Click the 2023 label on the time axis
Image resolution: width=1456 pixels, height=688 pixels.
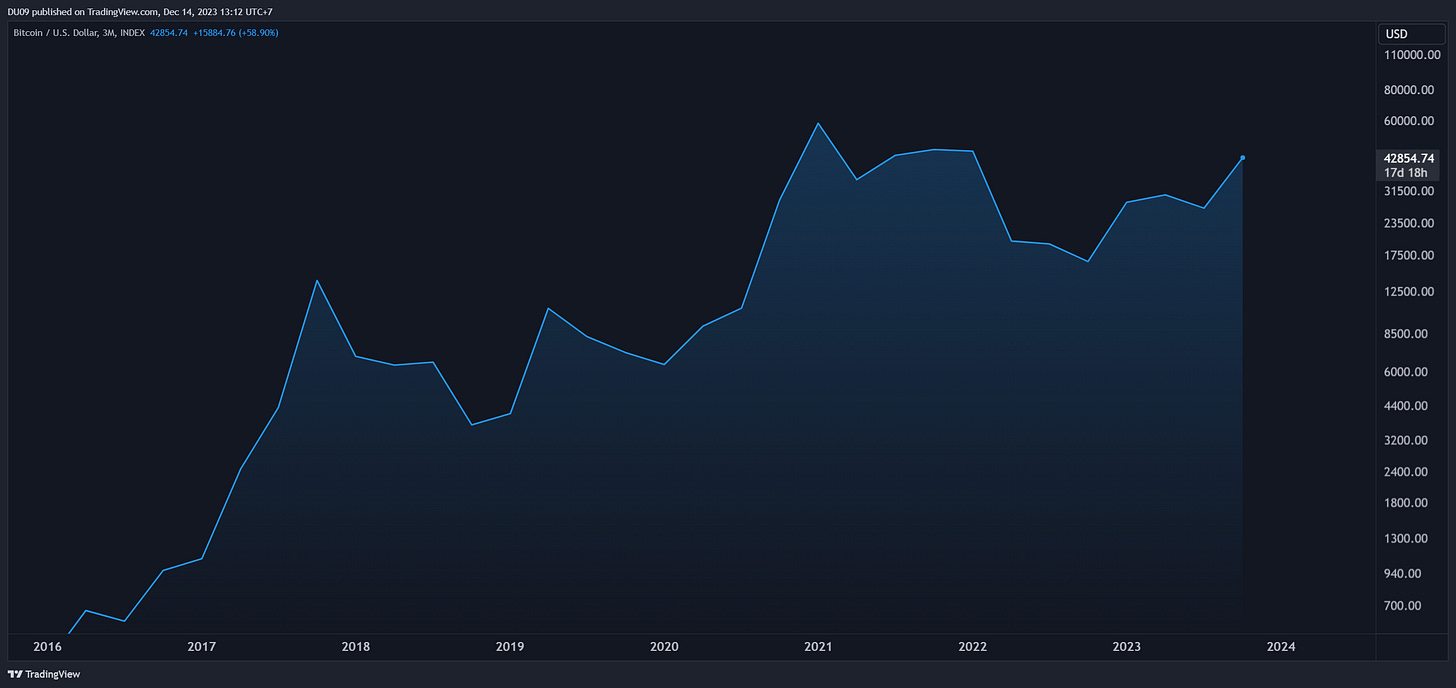click(x=1127, y=647)
